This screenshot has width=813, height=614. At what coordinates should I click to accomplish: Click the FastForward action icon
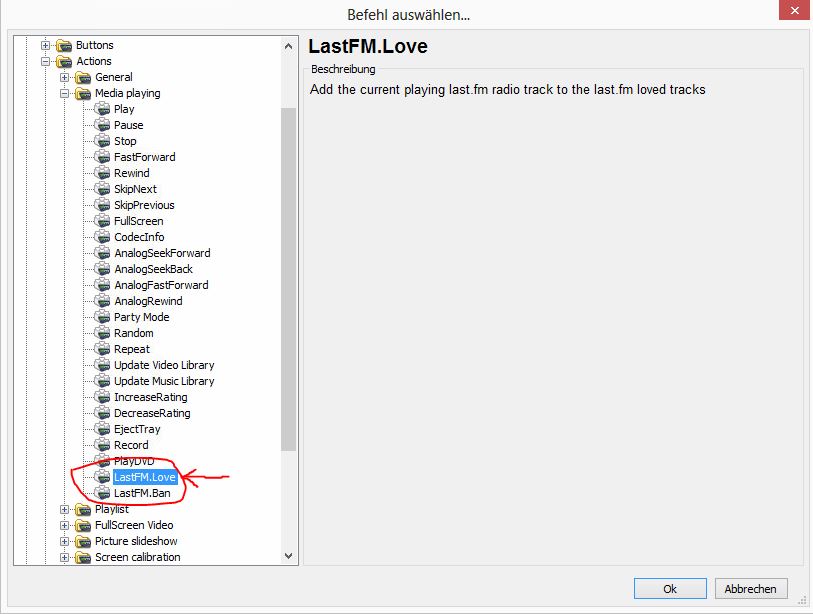pyautogui.click(x=103, y=157)
